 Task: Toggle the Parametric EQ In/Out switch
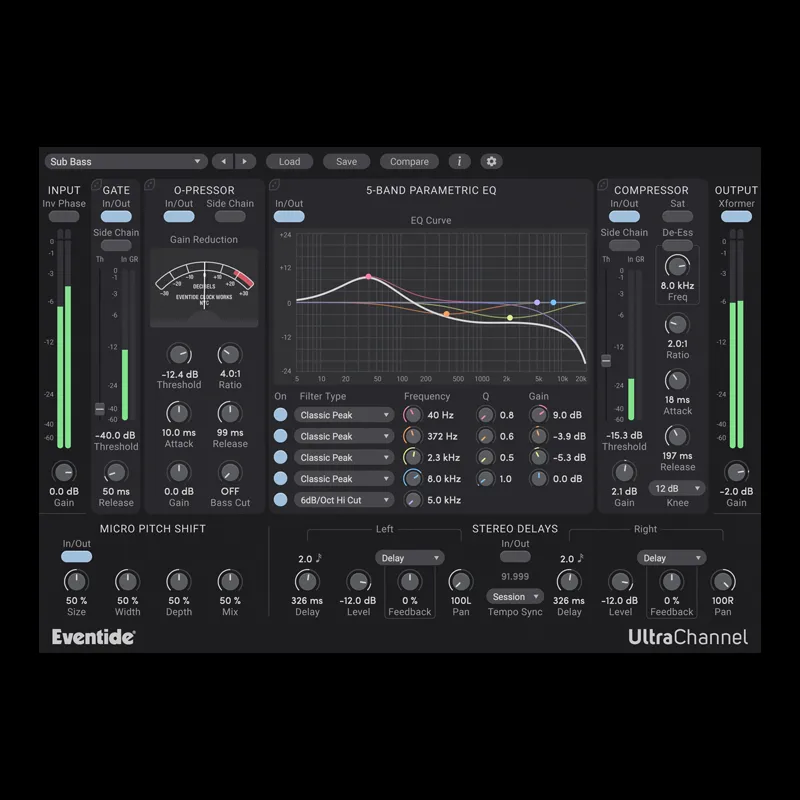(x=289, y=216)
